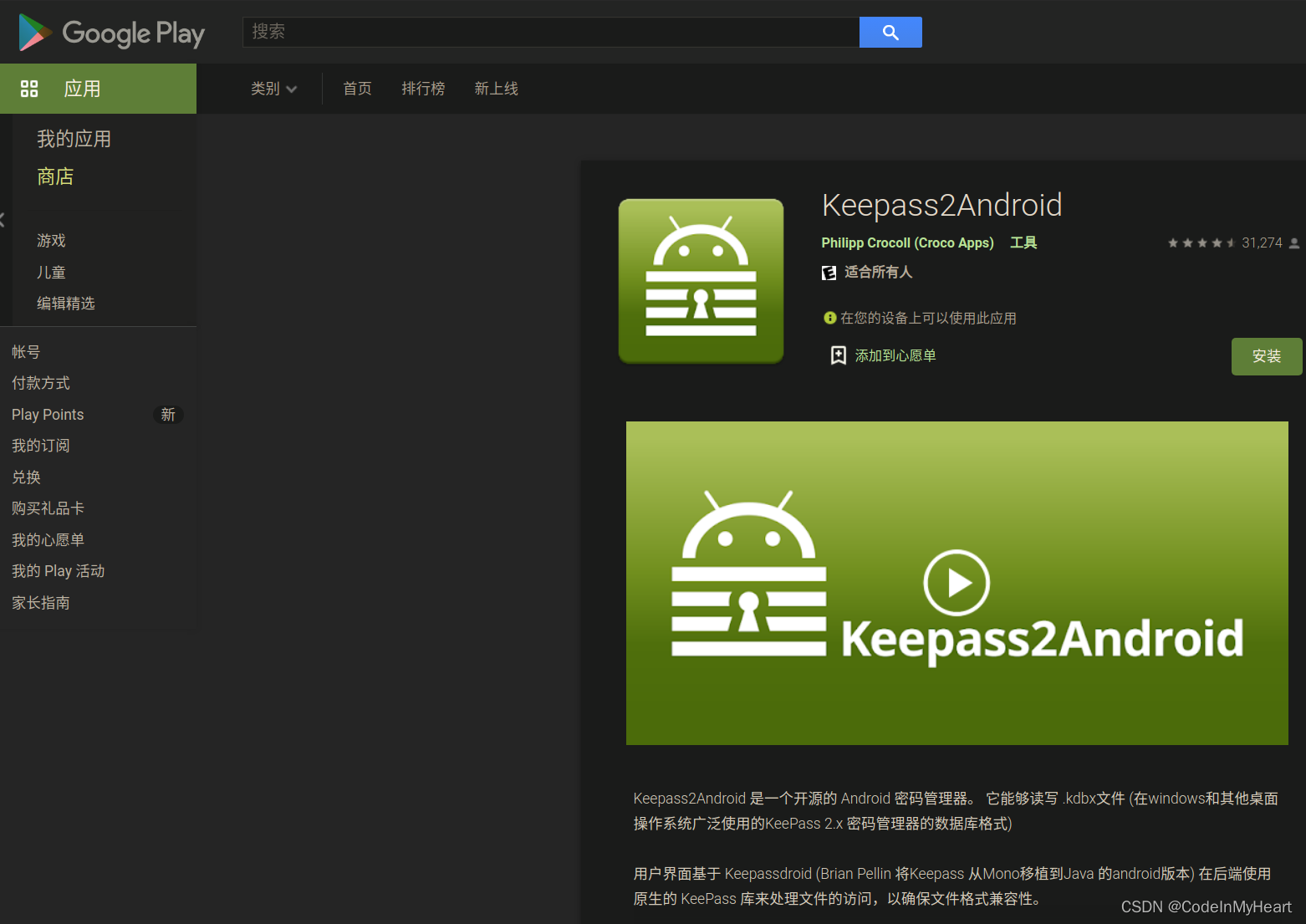Click the apps grid icon beside 应用
The width and height of the screenshot is (1306, 924).
(x=29, y=89)
